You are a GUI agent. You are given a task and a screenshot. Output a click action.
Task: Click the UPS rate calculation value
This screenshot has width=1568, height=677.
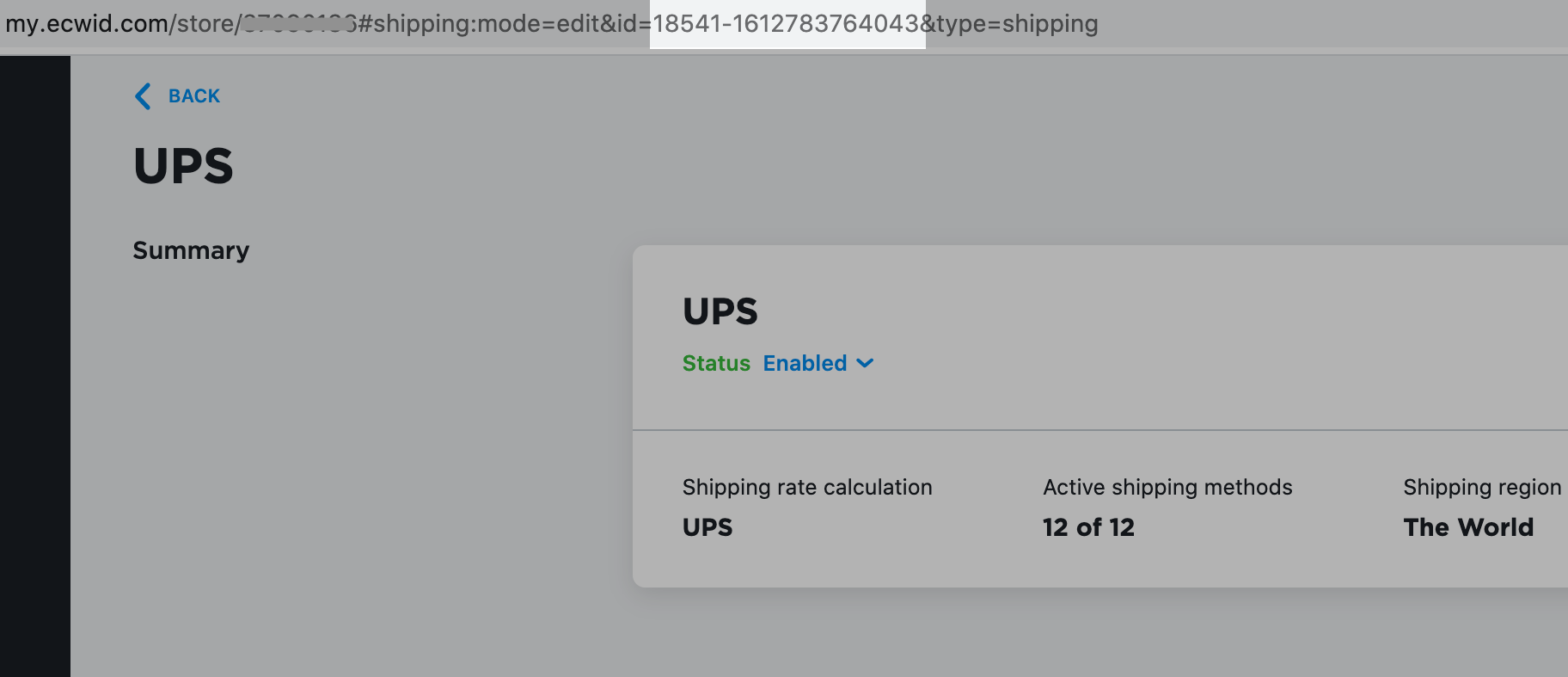coord(707,527)
